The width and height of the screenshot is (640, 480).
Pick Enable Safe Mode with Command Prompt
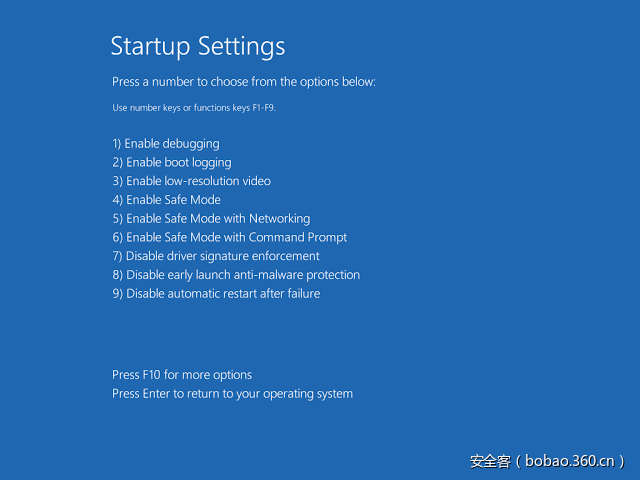(230, 238)
